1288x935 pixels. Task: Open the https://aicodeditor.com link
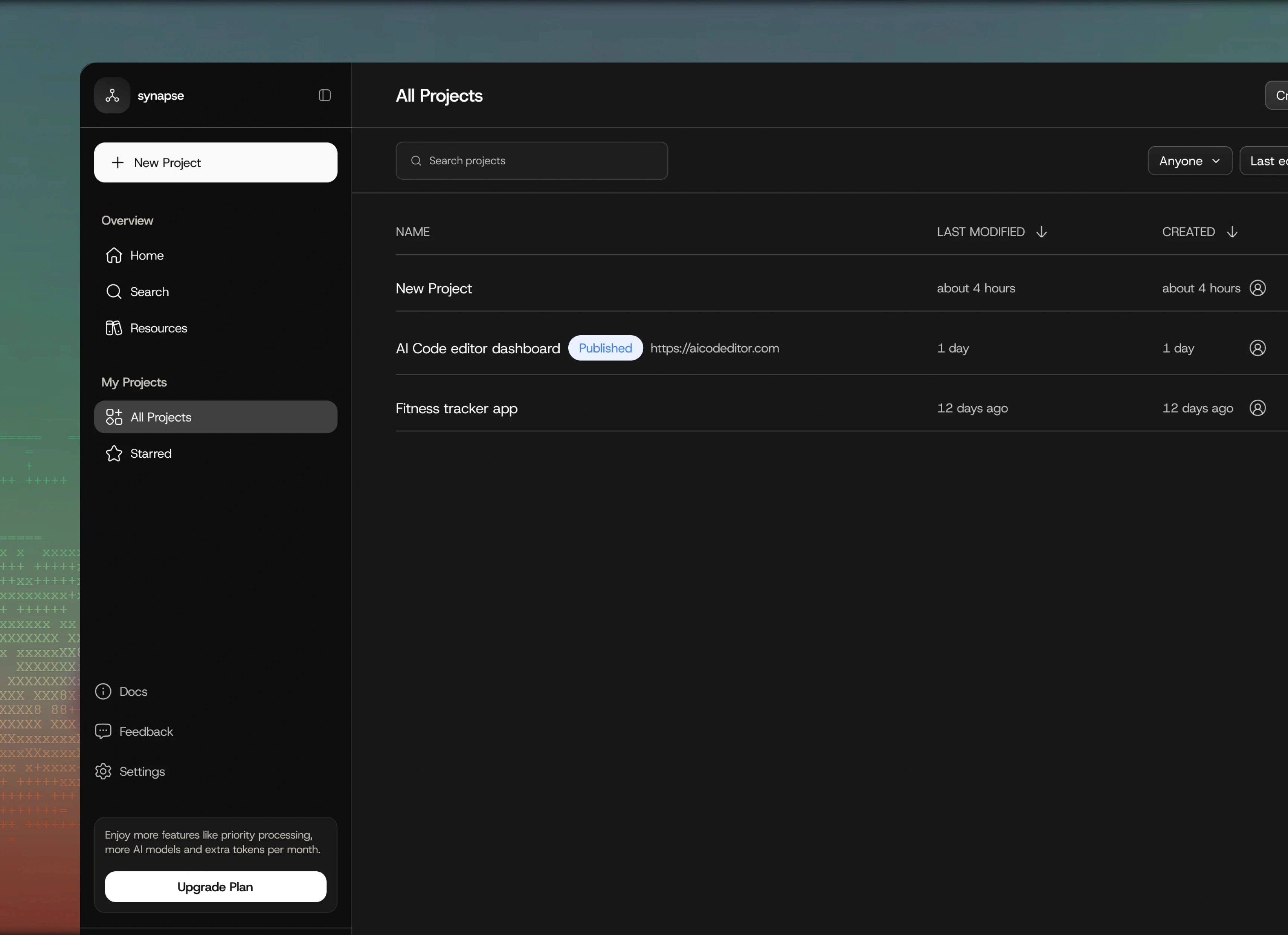[715, 348]
